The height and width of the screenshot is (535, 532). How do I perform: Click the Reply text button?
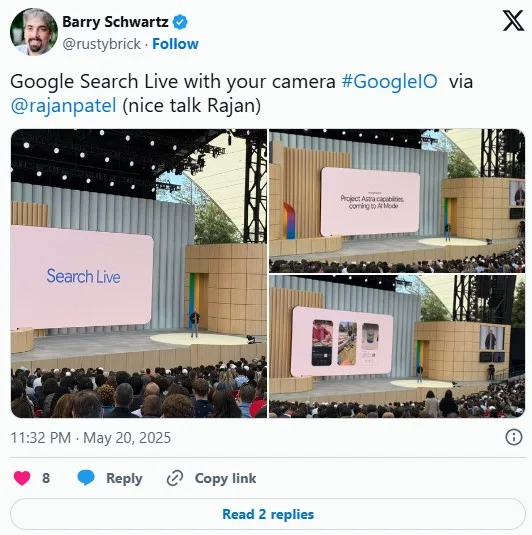click(x=124, y=478)
